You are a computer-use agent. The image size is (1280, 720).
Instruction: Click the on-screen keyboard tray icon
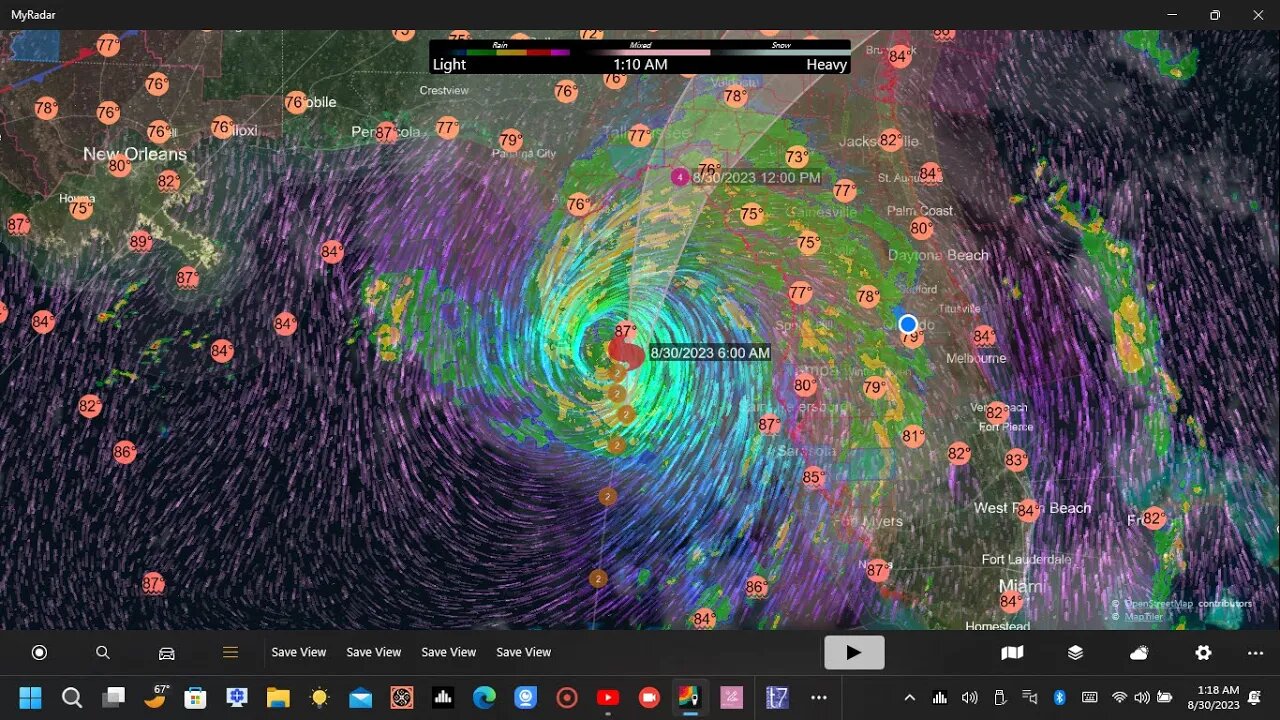pos(1089,697)
